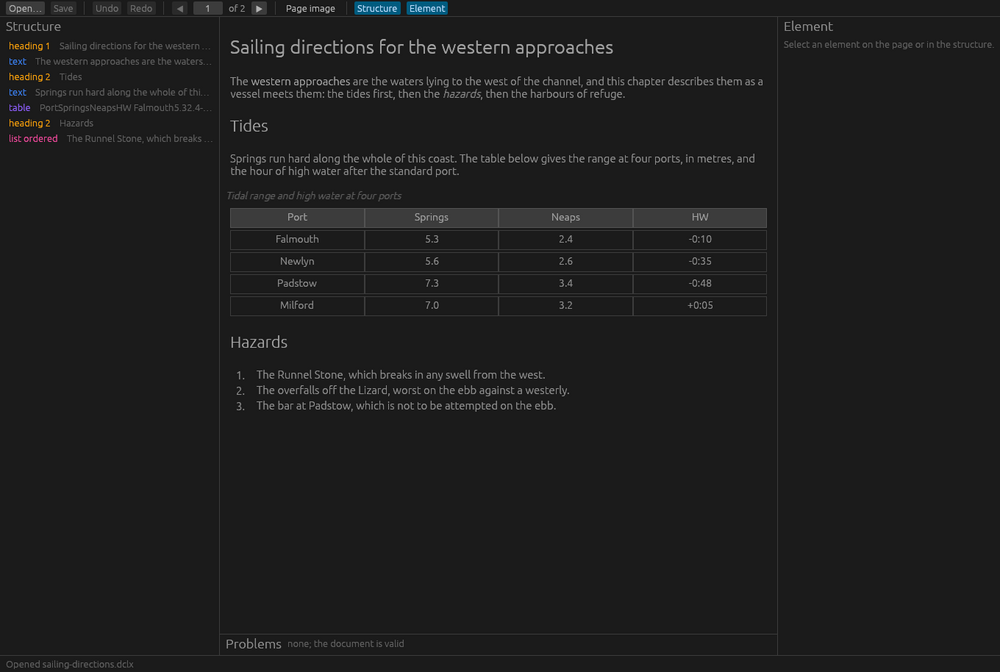Click the Neaps value '3.4'
1000x672 pixels.
pos(566,283)
